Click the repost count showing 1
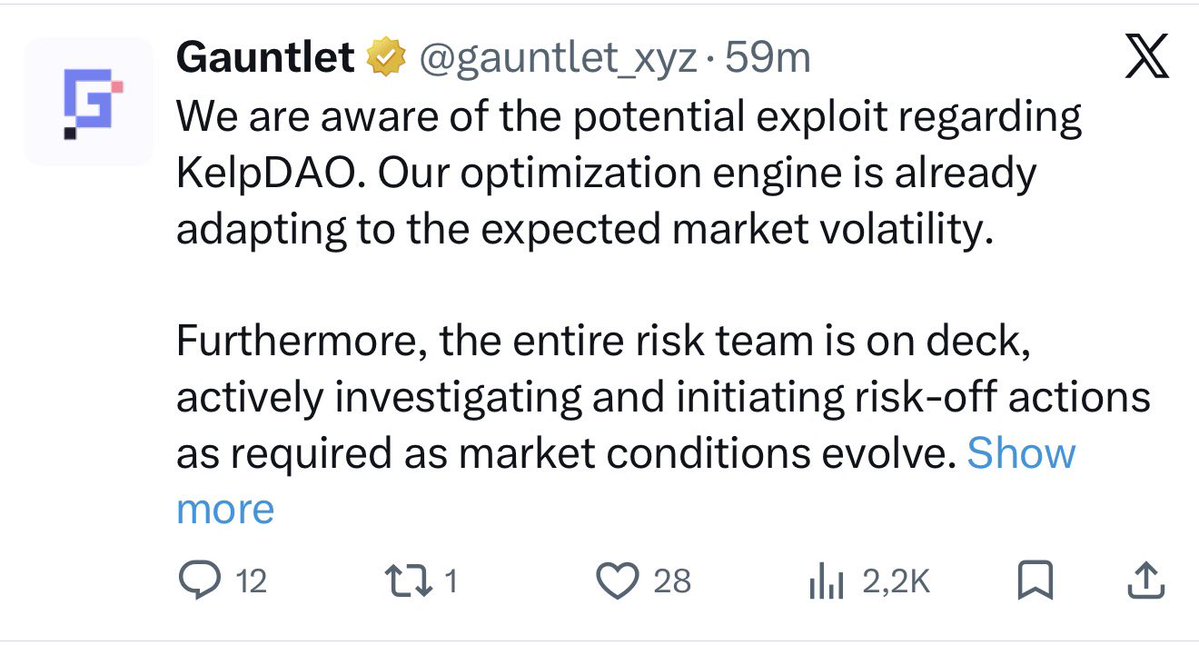This screenshot has width=1199, height=645. click(450, 581)
